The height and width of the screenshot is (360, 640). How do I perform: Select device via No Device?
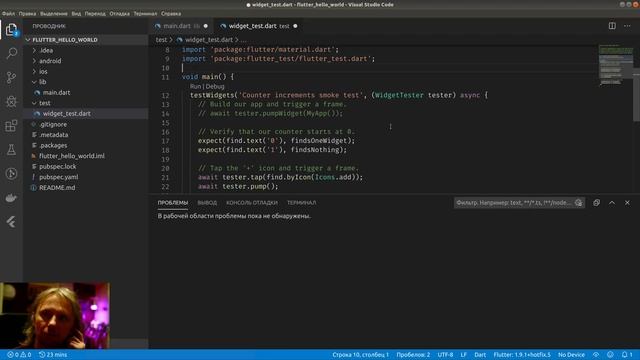click(571, 355)
